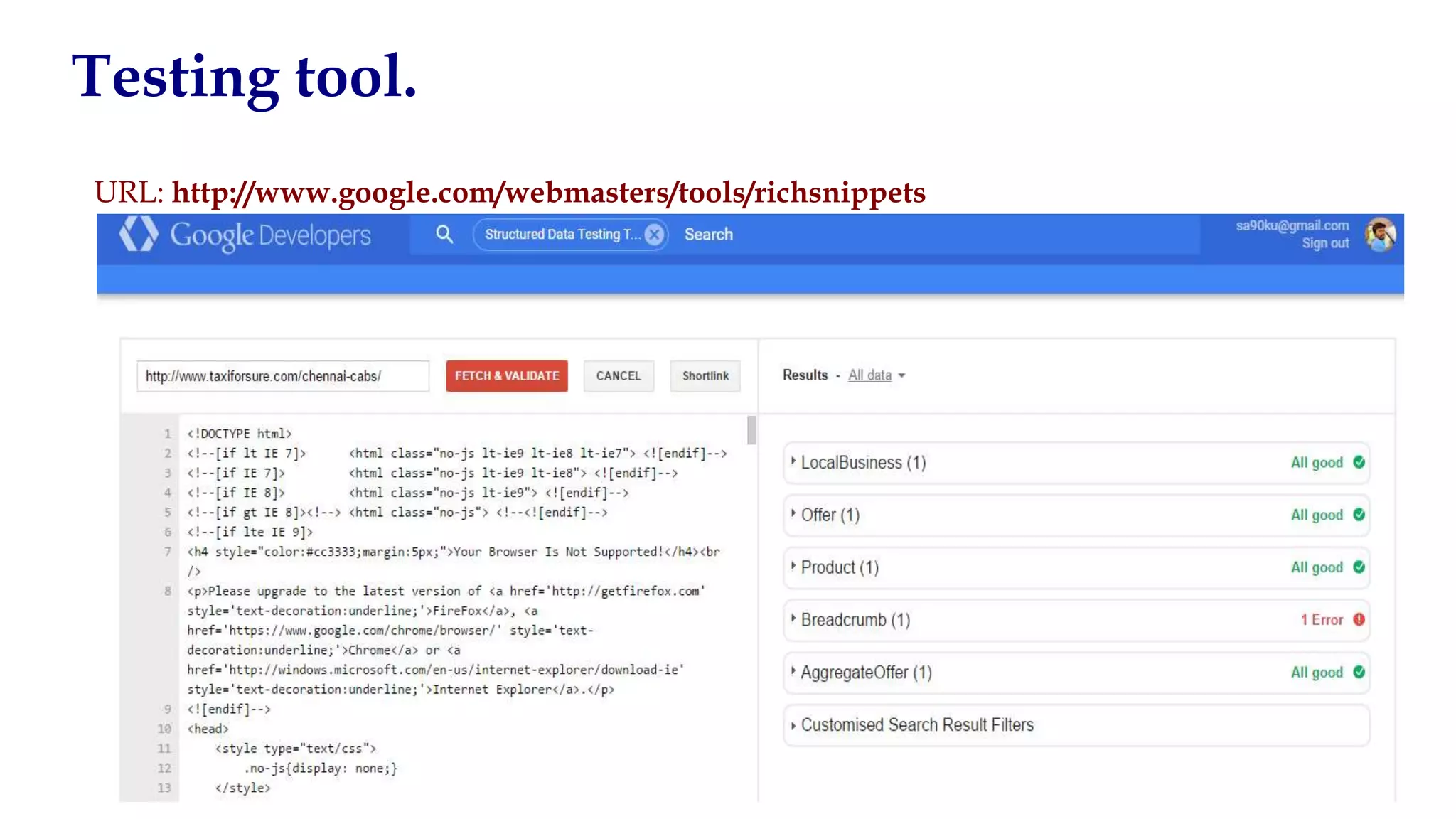Remove the Structured Data Testing Tool search chip
The image size is (1456, 819).
[x=654, y=235]
